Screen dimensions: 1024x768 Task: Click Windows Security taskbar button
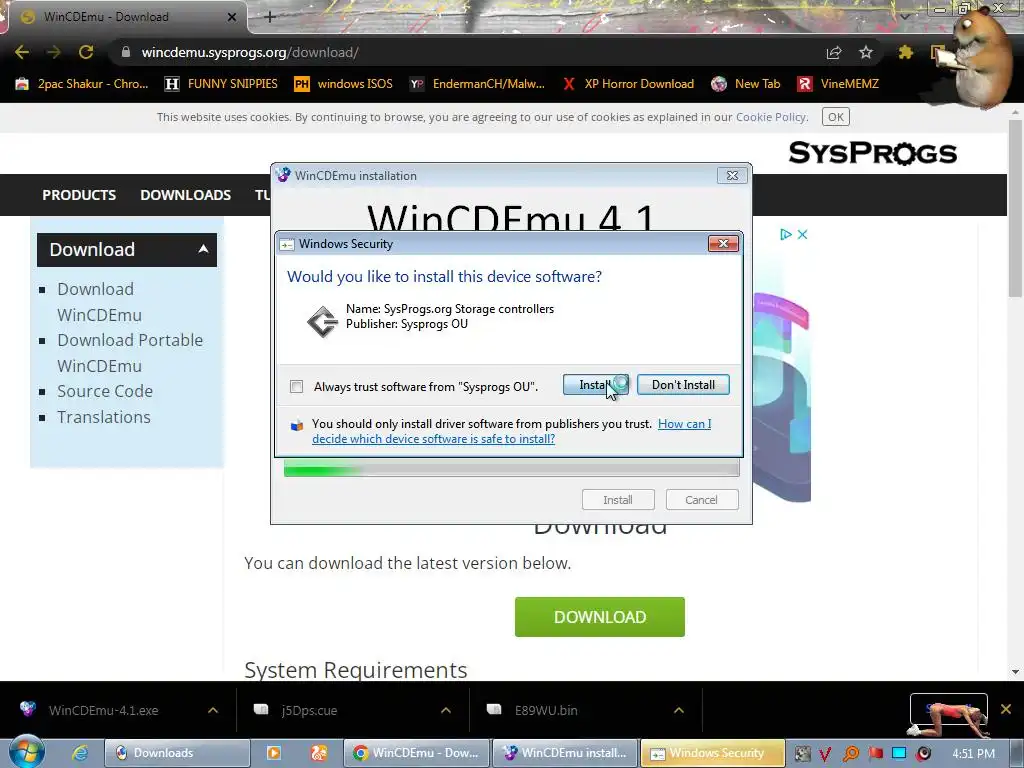(x=712, y=753)
